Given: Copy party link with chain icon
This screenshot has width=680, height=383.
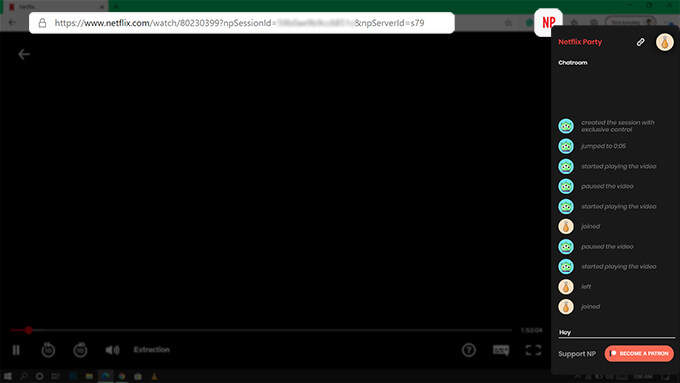Looking at the screenshot, I should pos(641,42).
